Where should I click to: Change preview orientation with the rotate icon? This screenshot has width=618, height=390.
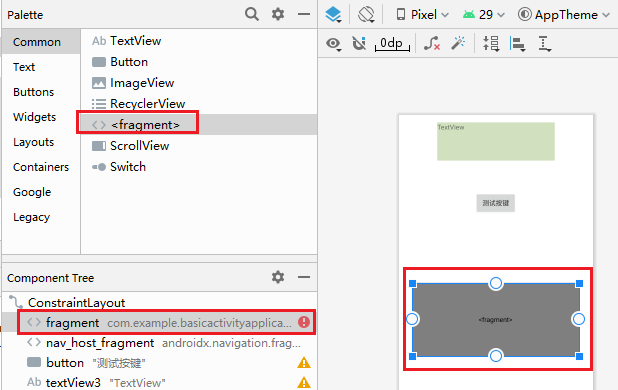(x=366, y=15)
